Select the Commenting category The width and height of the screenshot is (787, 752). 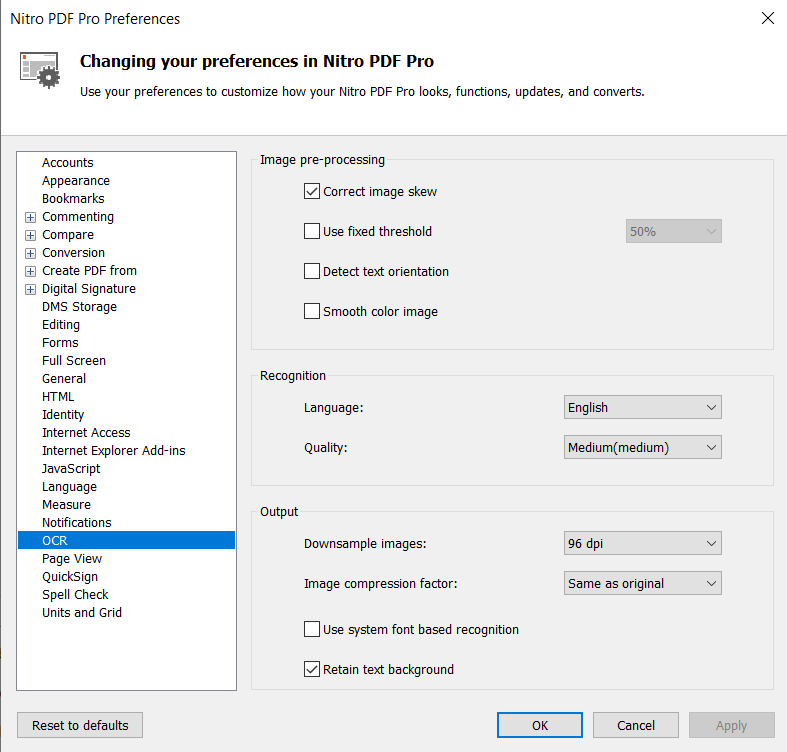(78, 217)
